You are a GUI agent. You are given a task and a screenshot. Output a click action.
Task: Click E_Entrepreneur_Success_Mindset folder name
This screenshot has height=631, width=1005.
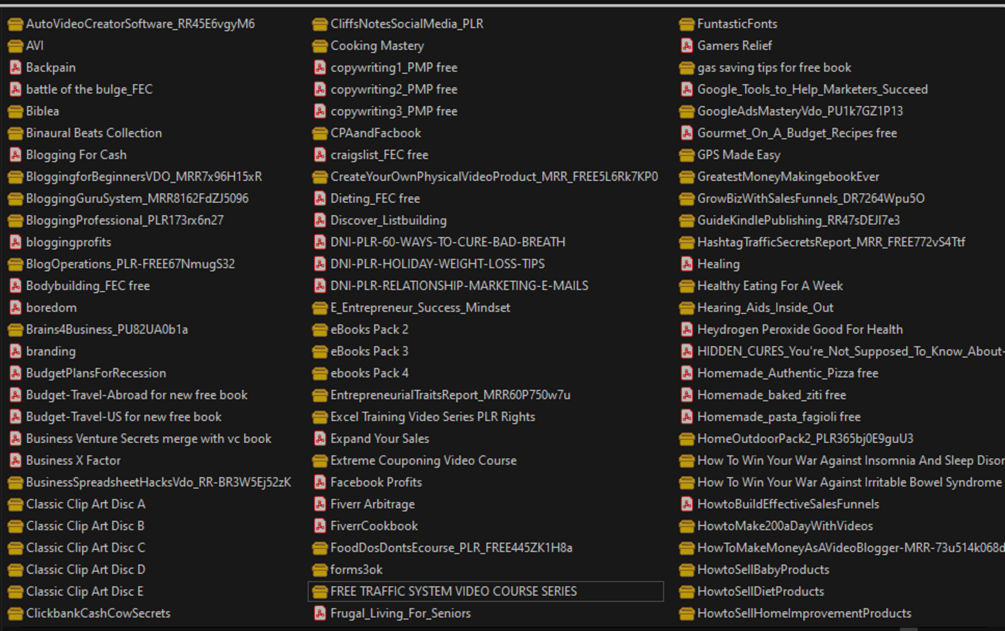420,308
